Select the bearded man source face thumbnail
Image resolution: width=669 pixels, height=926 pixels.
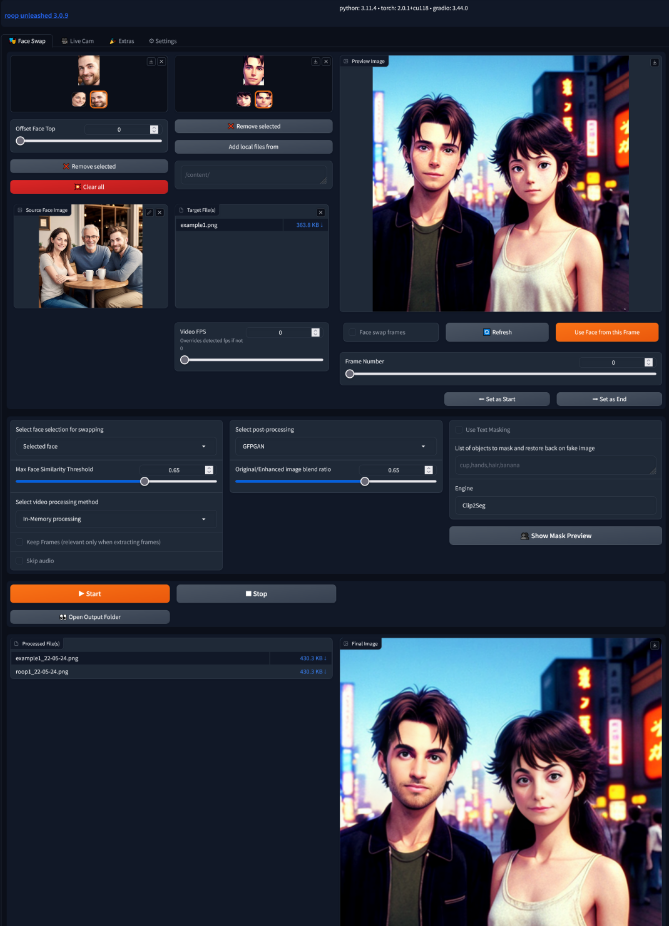tap(99, 99)
